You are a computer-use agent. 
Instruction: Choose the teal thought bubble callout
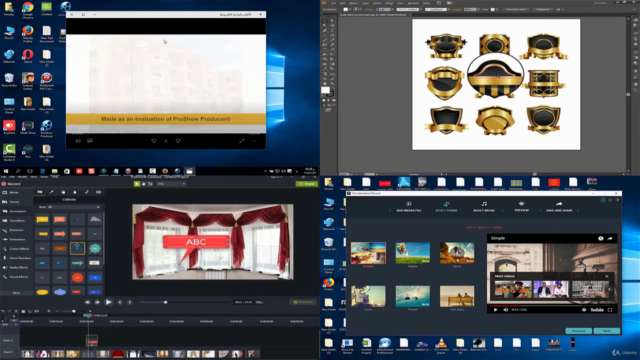pyautogui.click(x=95, y=248)
